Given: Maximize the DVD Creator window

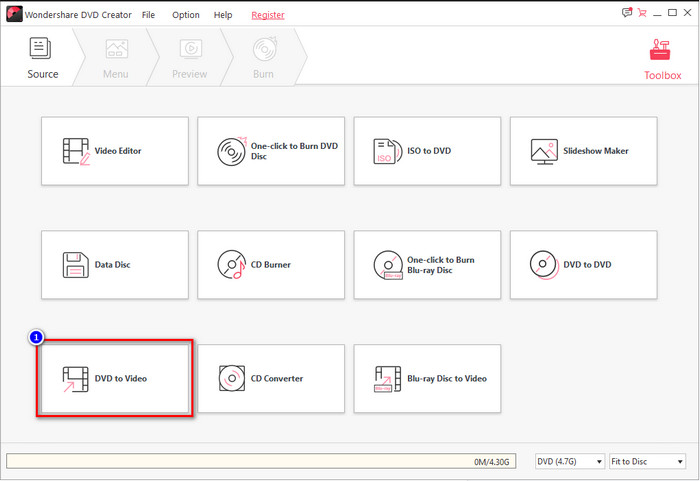Looking at the screenshot, I should point(672,13).
